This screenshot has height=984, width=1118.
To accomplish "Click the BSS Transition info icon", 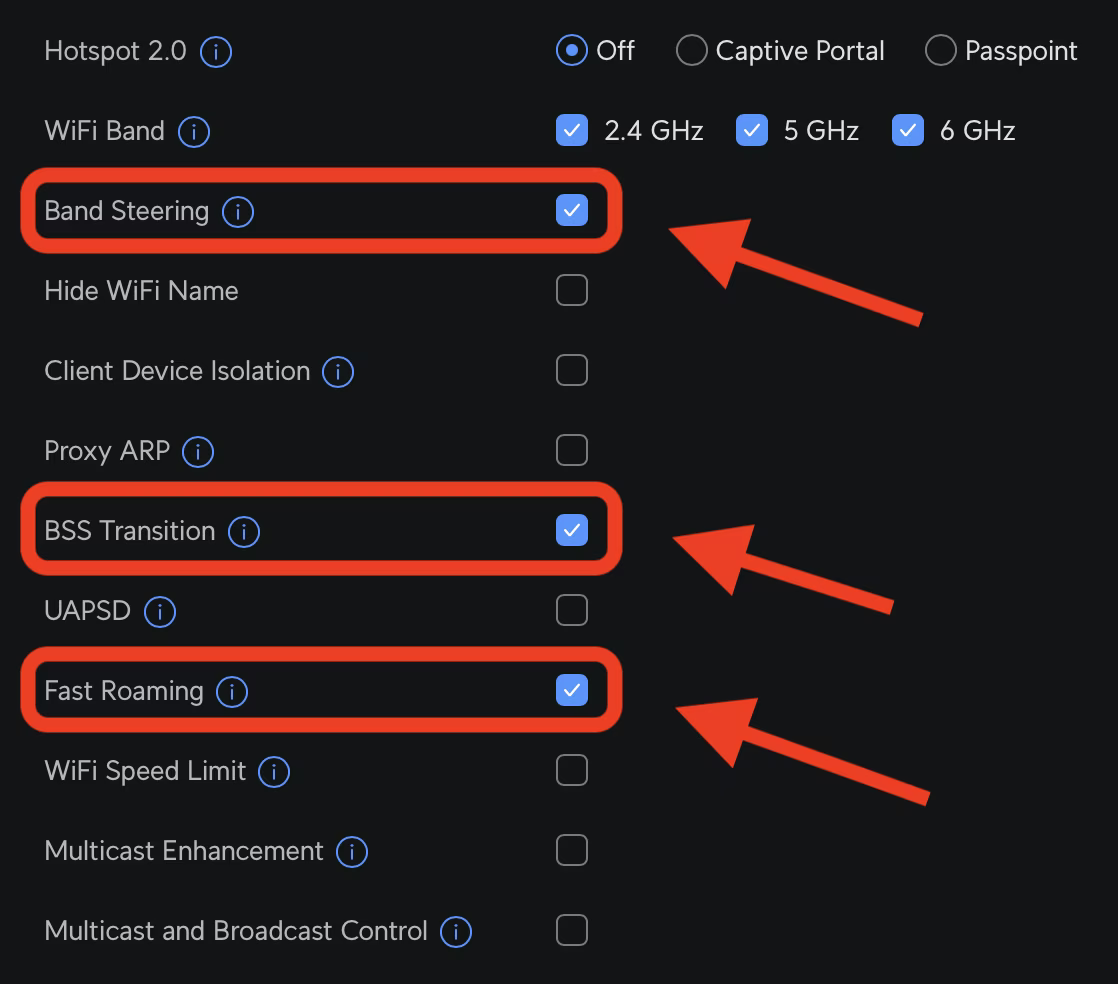I will pyautogui.click(x=243, y=531).
